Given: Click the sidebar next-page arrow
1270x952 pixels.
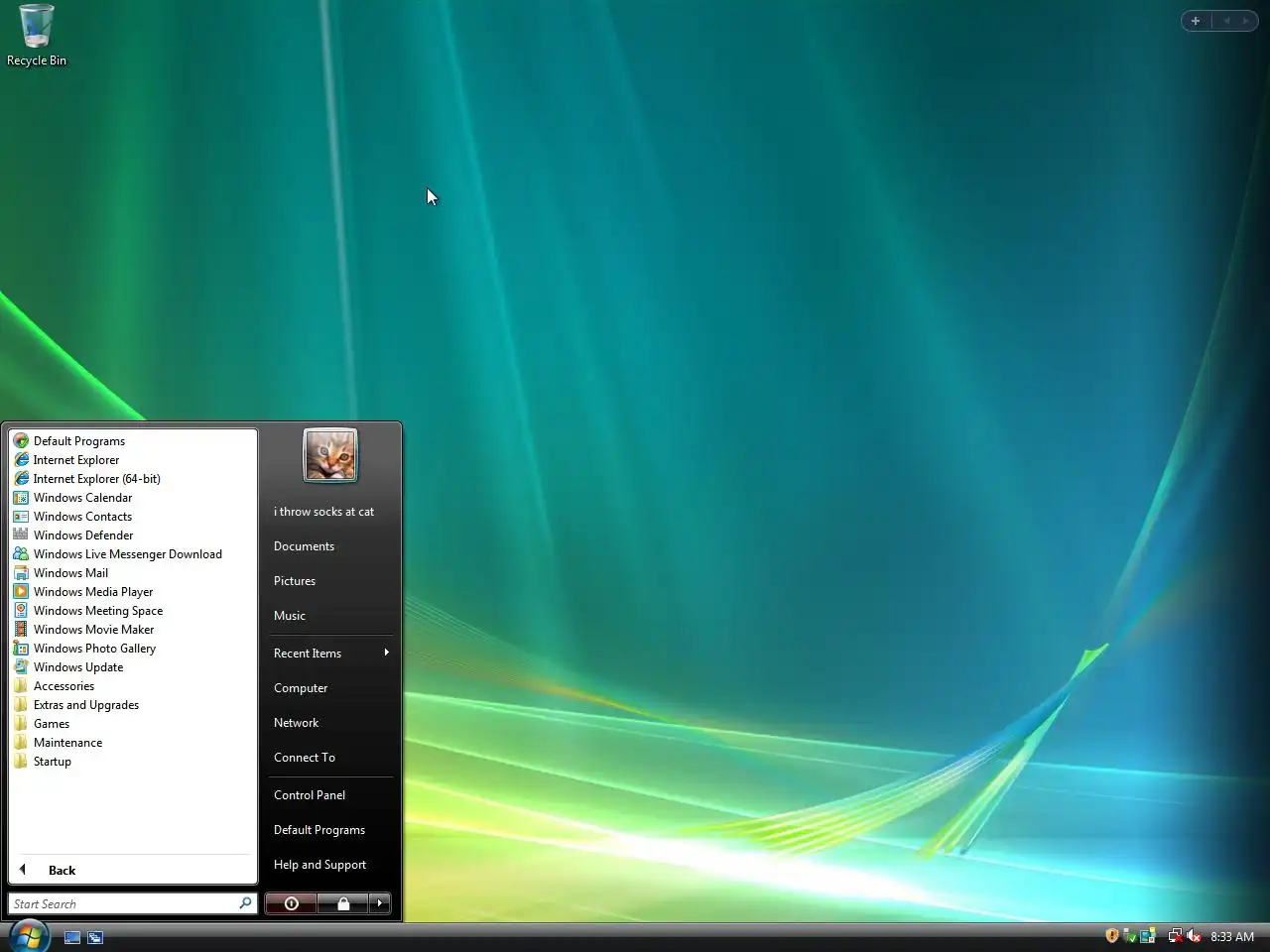Looking at the screenshot, I should click(x=1245, y=21).
